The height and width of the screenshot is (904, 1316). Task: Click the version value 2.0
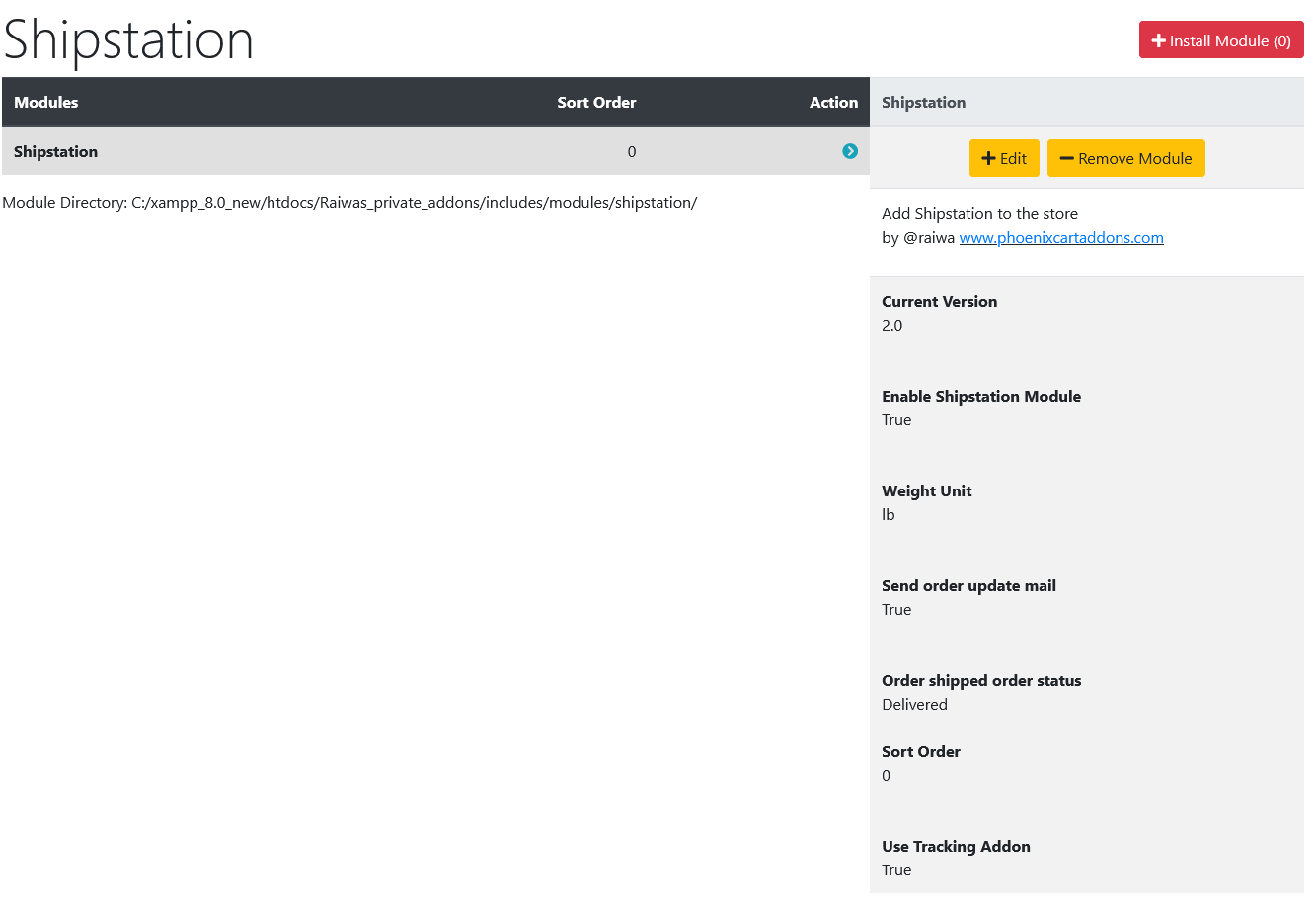(x=892, y=325)
